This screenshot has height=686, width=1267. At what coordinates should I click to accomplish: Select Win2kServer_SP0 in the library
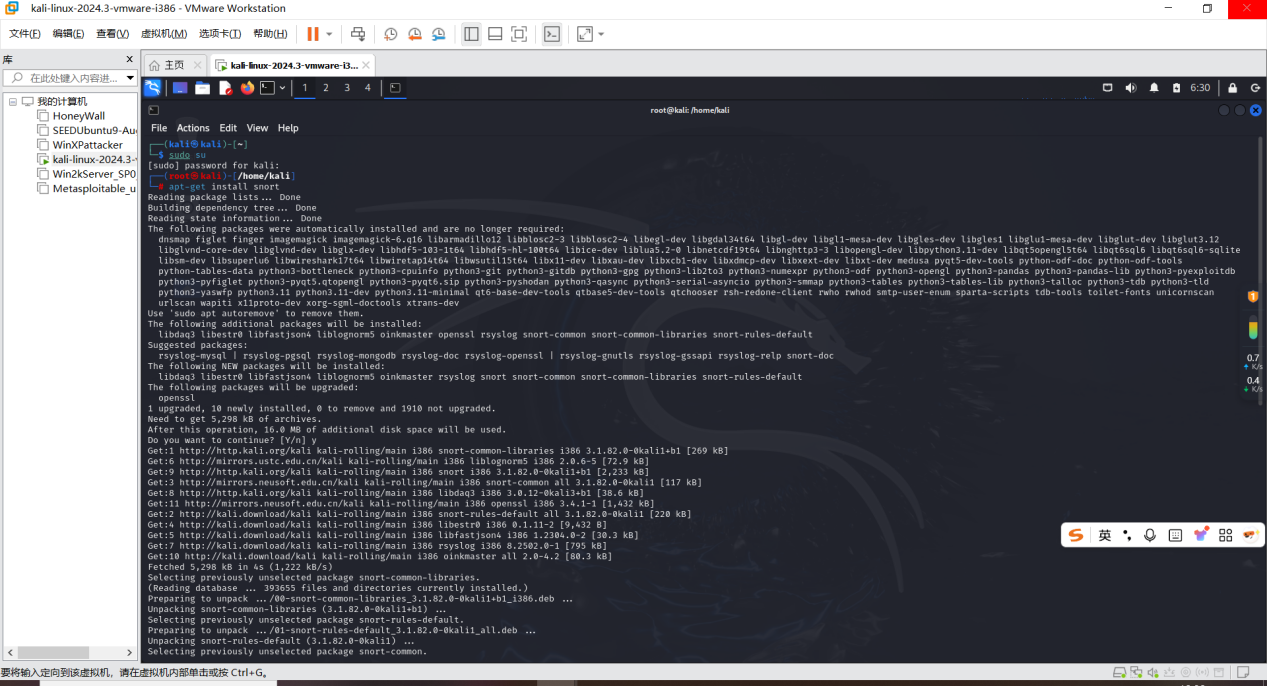[87, 174]
